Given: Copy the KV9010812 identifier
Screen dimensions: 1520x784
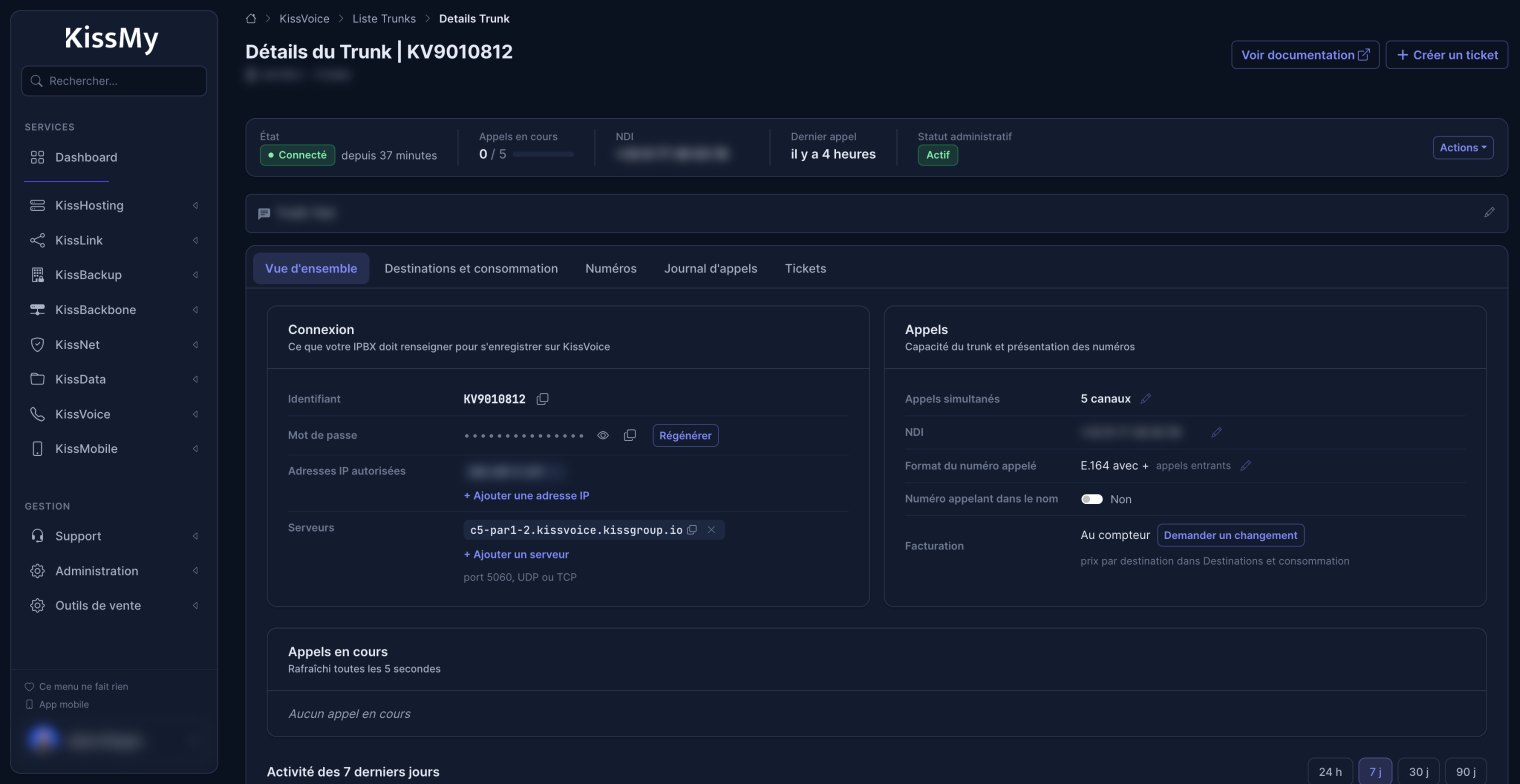Looking at the screenshot, I should 543,399.
